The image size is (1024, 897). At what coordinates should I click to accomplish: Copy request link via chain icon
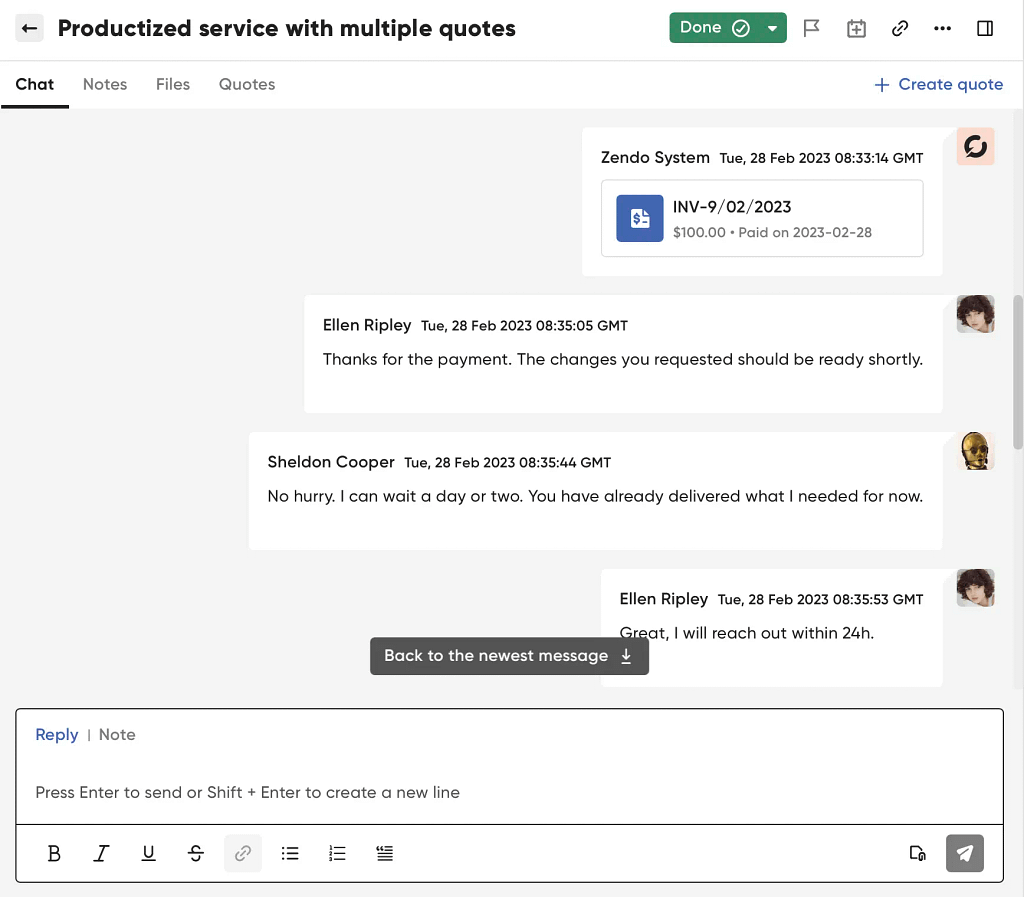[x=900, y=28]
